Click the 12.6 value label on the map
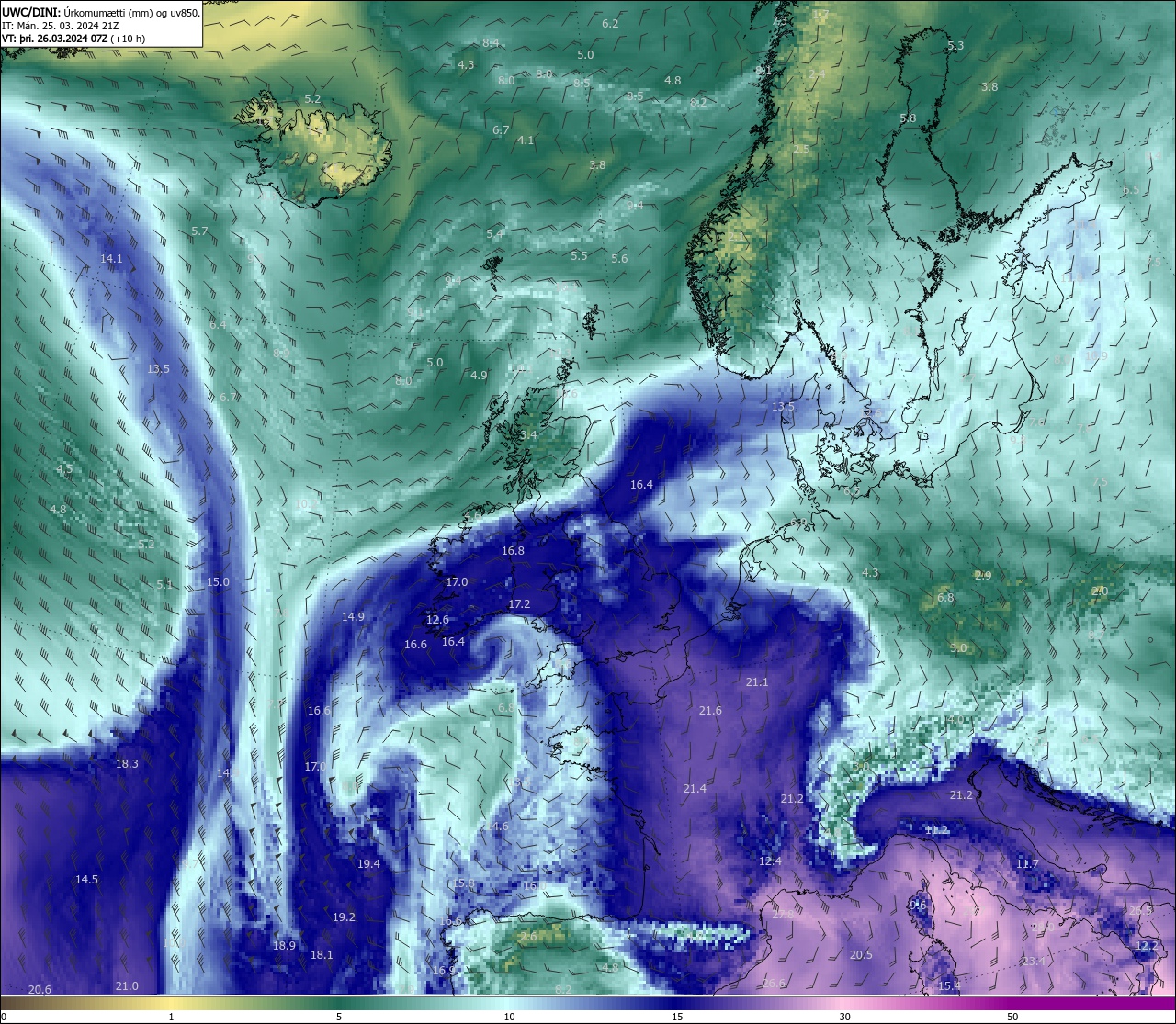The height and width of the screenshot is (1024, 1176). (437, 620)
